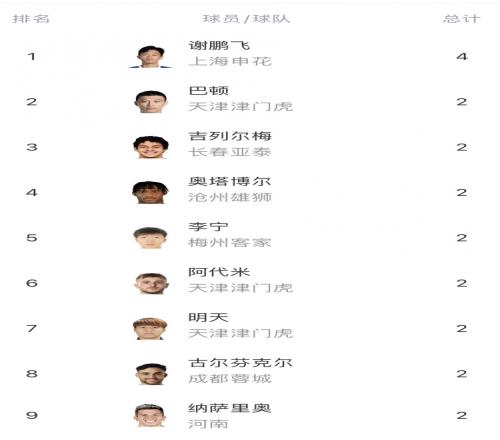
Task: Open 梅州客家 team page
Action: (230, 243)
